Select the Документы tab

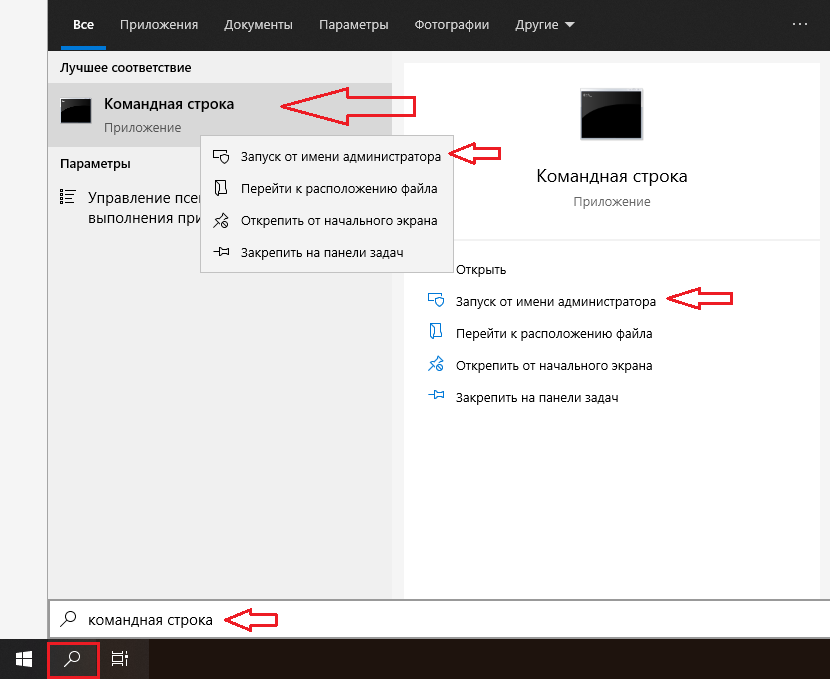(258, 24)
